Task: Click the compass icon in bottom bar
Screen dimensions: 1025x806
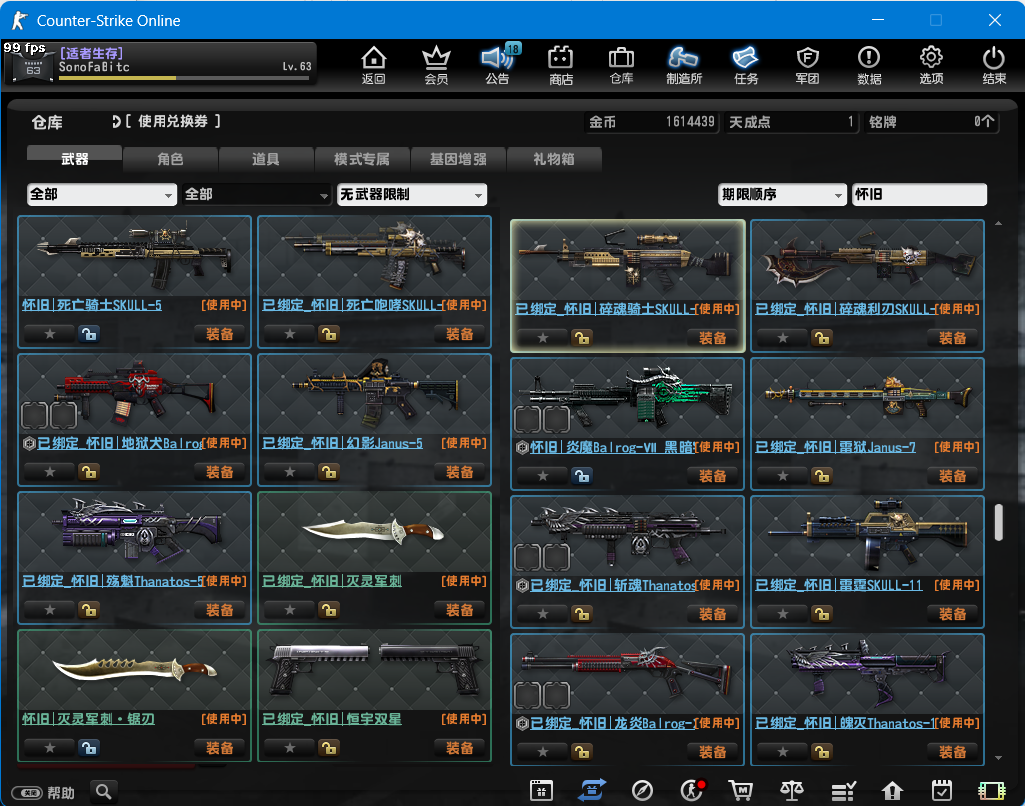Action: point(642,791)
